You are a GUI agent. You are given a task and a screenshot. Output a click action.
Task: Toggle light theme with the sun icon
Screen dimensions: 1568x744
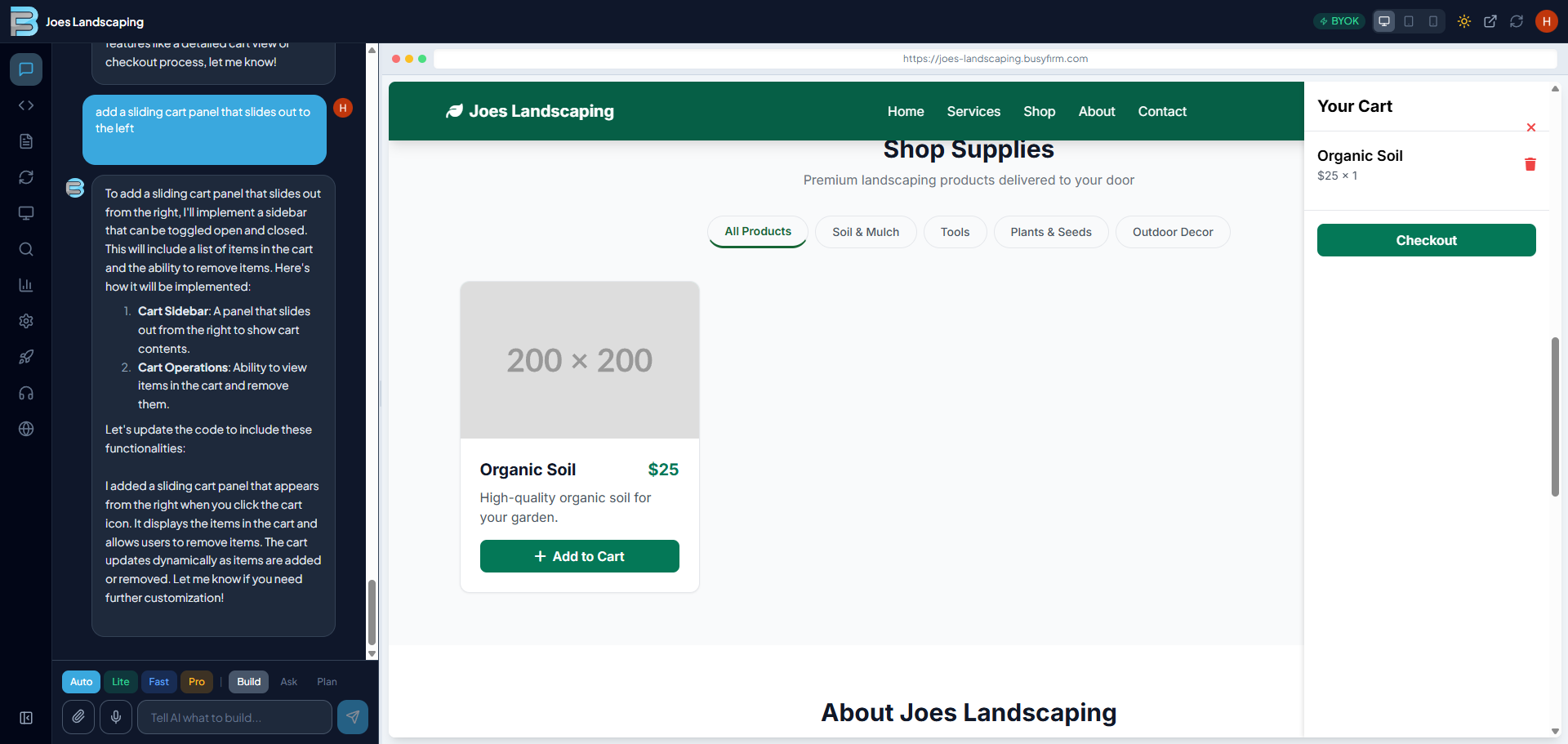(x=1464, y=21)
